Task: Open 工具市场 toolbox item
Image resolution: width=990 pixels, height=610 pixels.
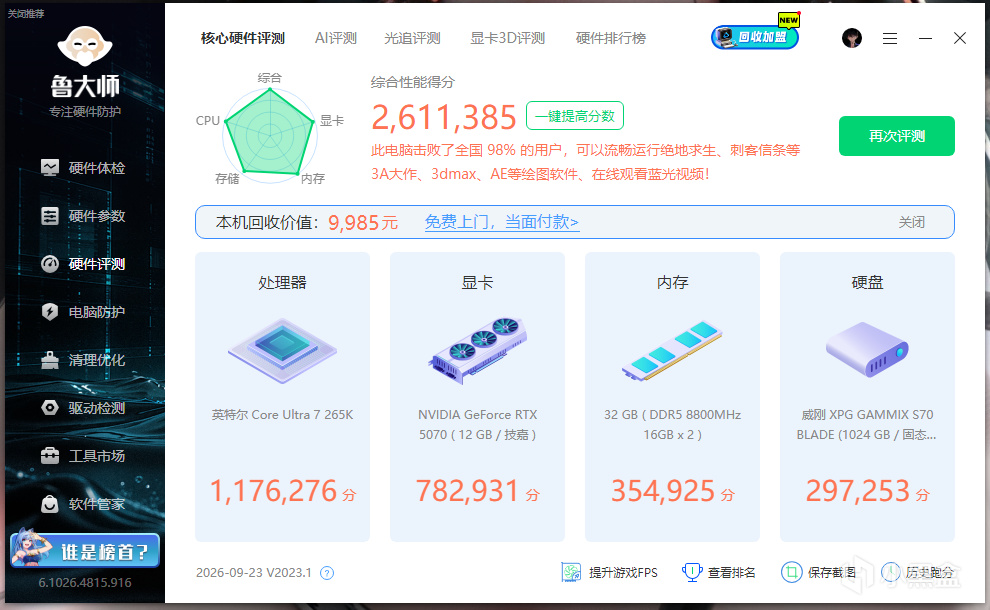Action: (x=83, y=456)
